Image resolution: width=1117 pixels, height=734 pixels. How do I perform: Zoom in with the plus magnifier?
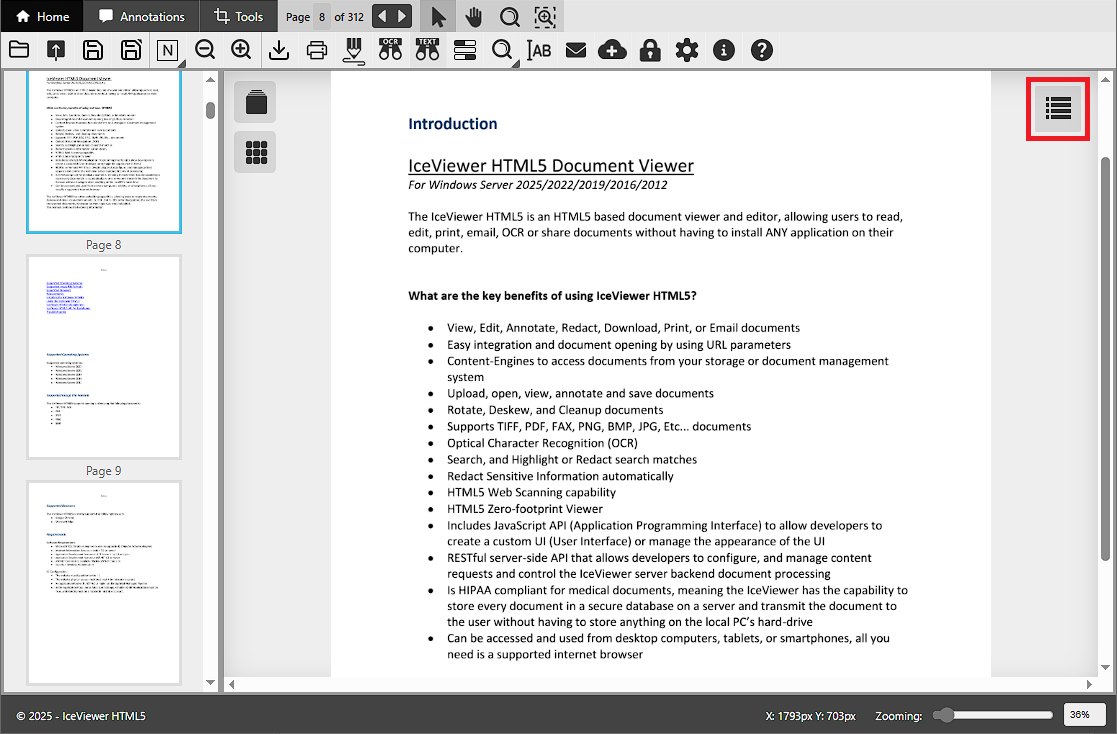coord(241,50)
